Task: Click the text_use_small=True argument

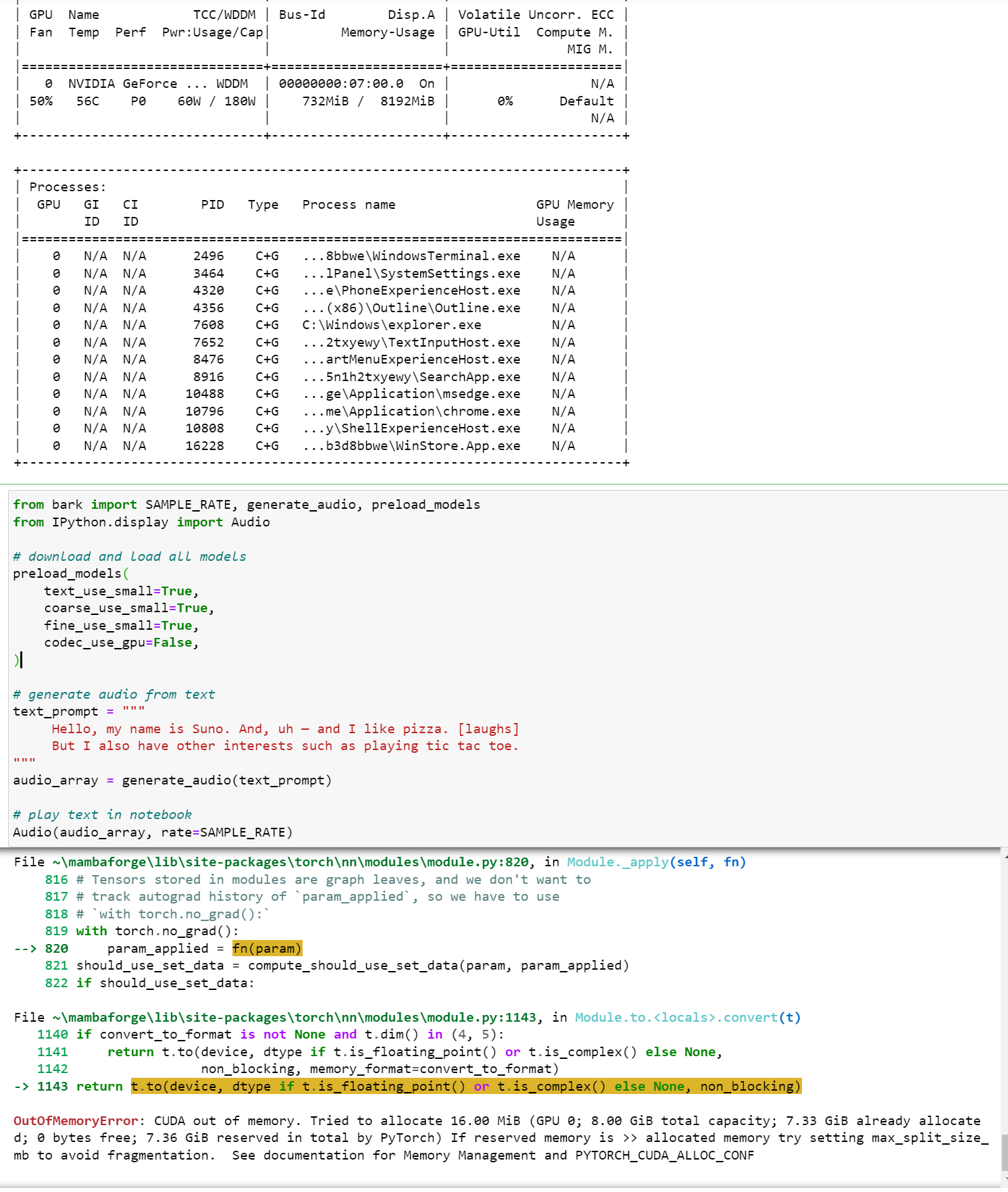Action: (x=122, y=591)
